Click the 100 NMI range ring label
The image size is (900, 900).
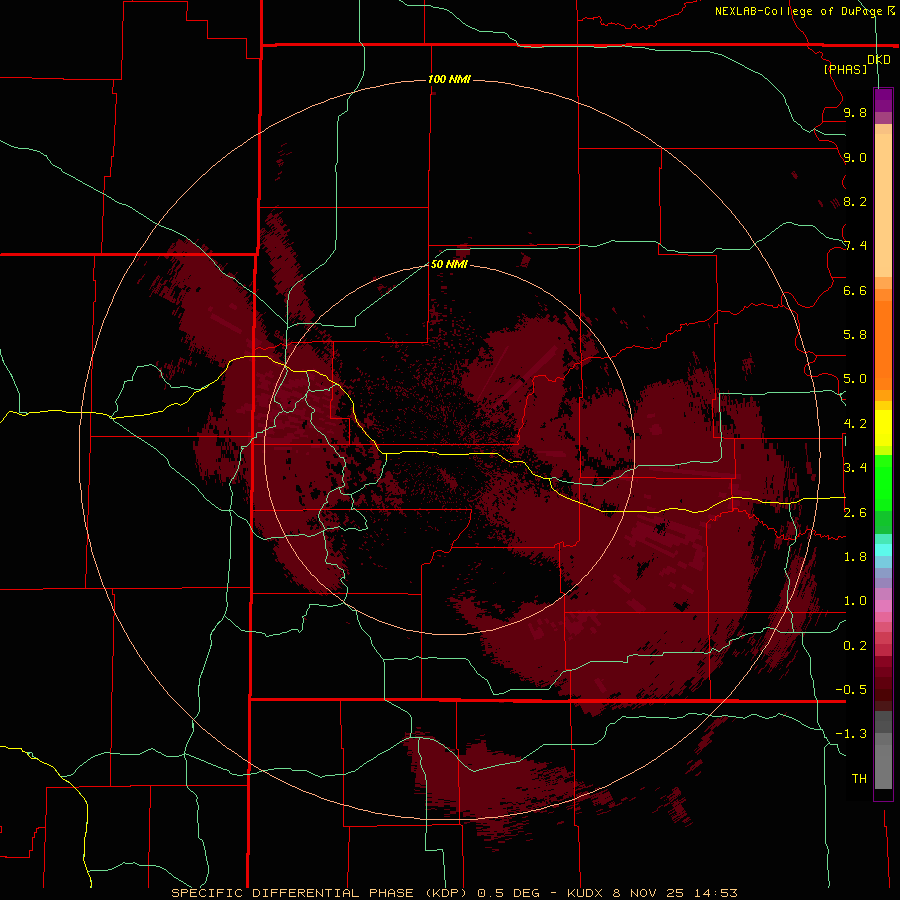[449, 79]
